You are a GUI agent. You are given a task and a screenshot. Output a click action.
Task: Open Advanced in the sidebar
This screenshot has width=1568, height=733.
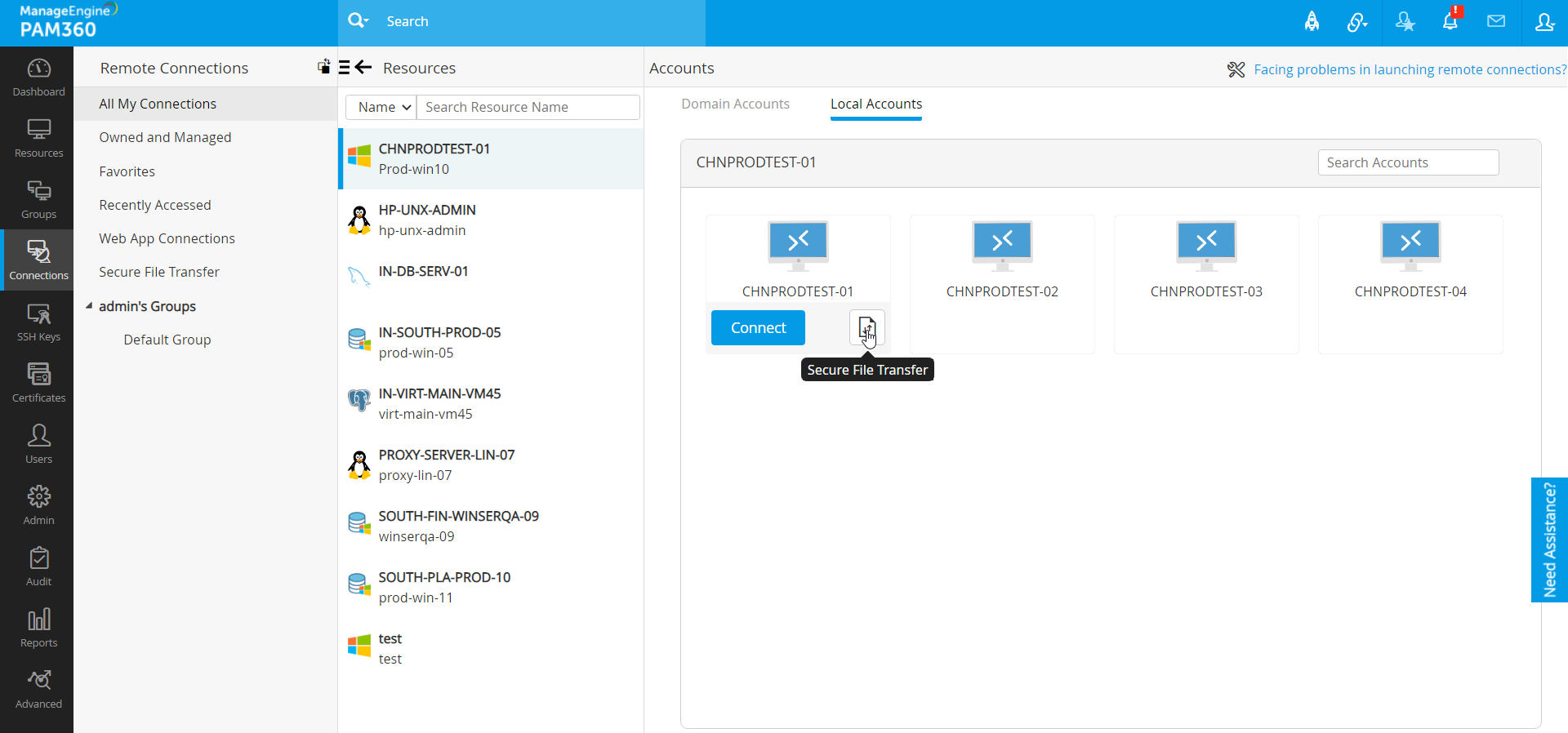click(38, 690)
